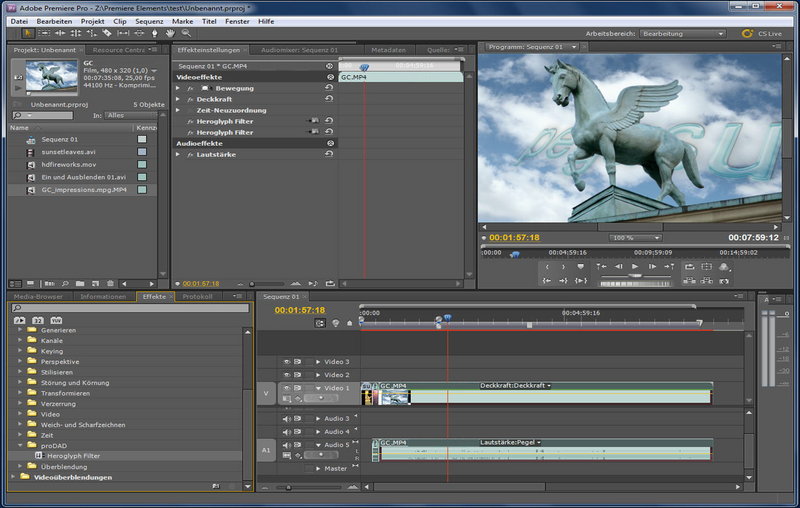
Task: Reset the Deckkraft effect
Action: coord(329,99)
